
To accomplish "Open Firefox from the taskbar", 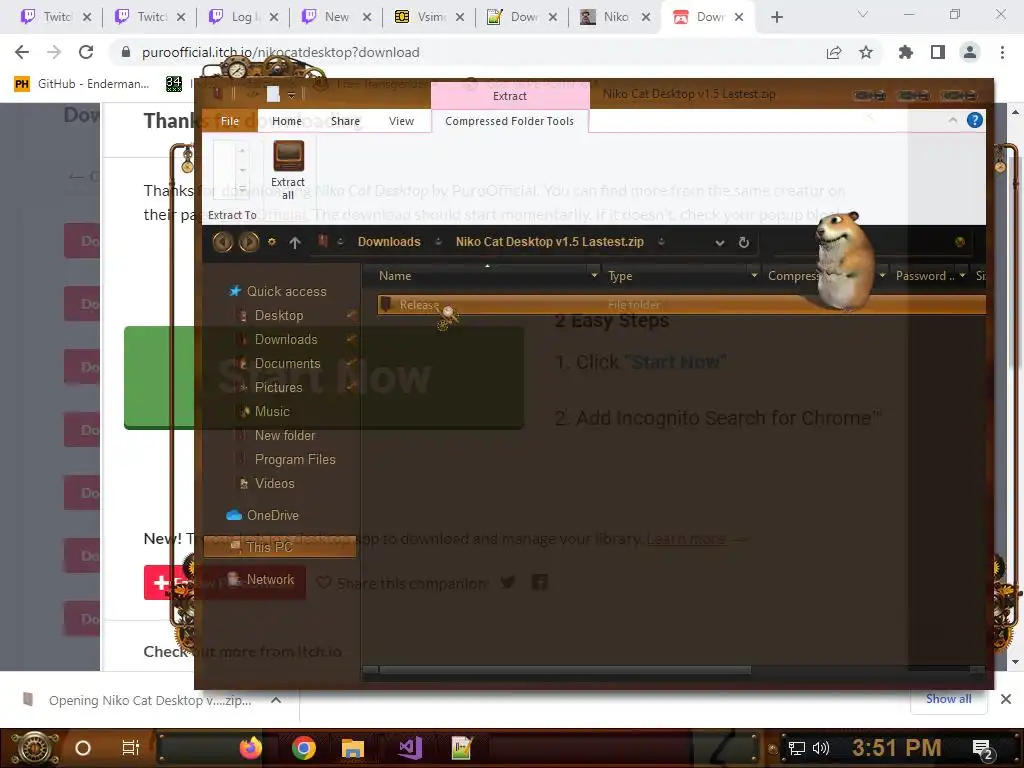I will 251,748.
